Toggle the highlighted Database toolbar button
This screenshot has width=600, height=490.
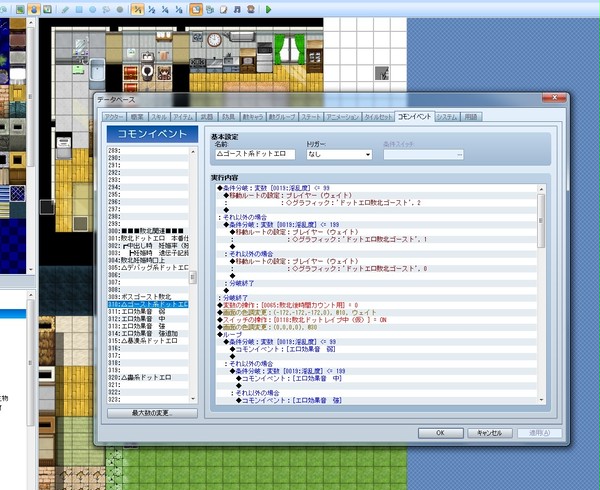tap(196, 9)
